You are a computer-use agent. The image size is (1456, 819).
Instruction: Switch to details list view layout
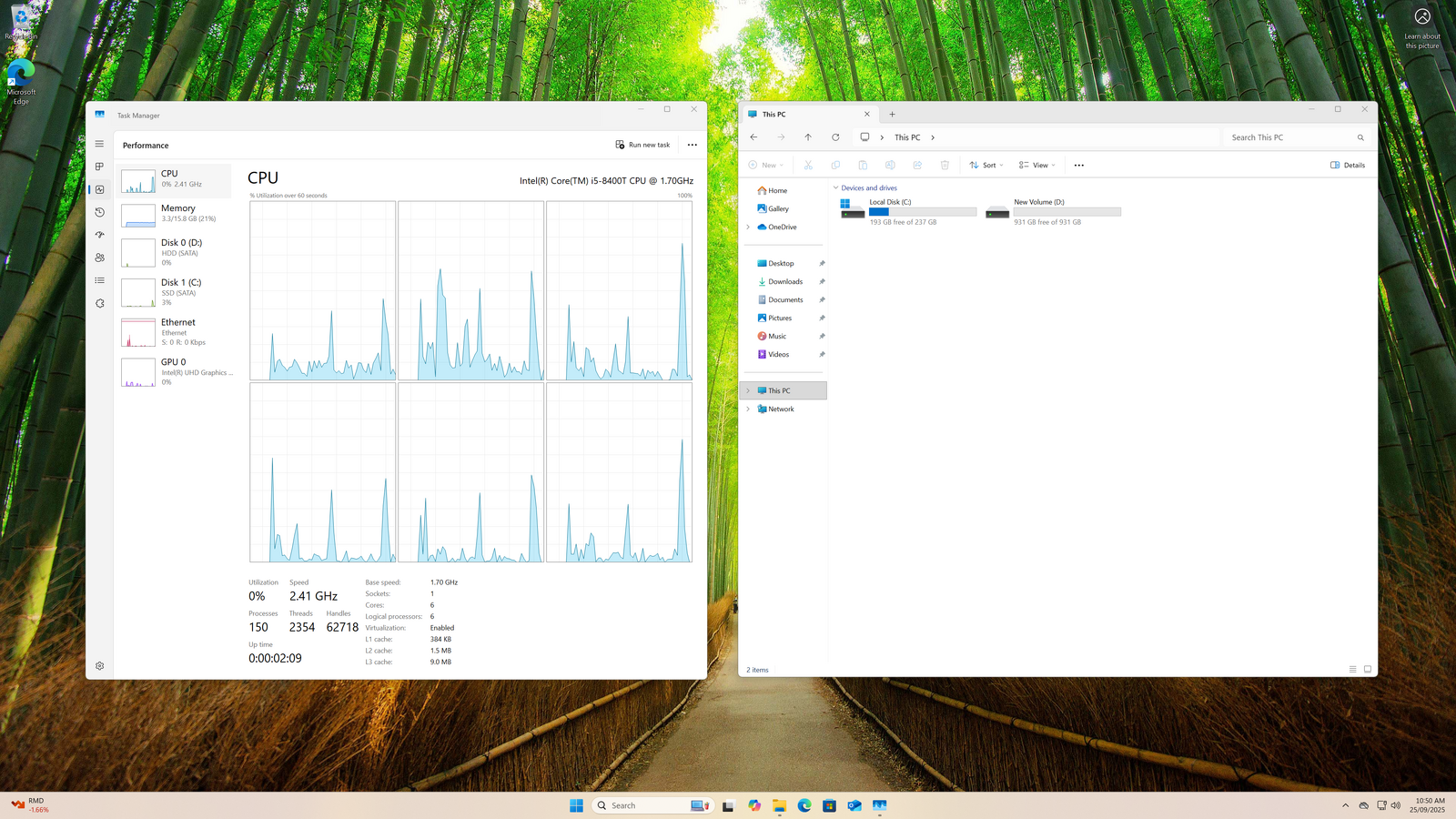point(1352,670)
